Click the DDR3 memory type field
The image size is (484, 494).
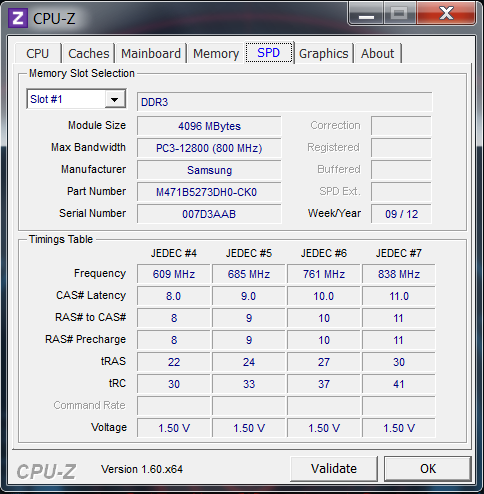pos(285,102)
